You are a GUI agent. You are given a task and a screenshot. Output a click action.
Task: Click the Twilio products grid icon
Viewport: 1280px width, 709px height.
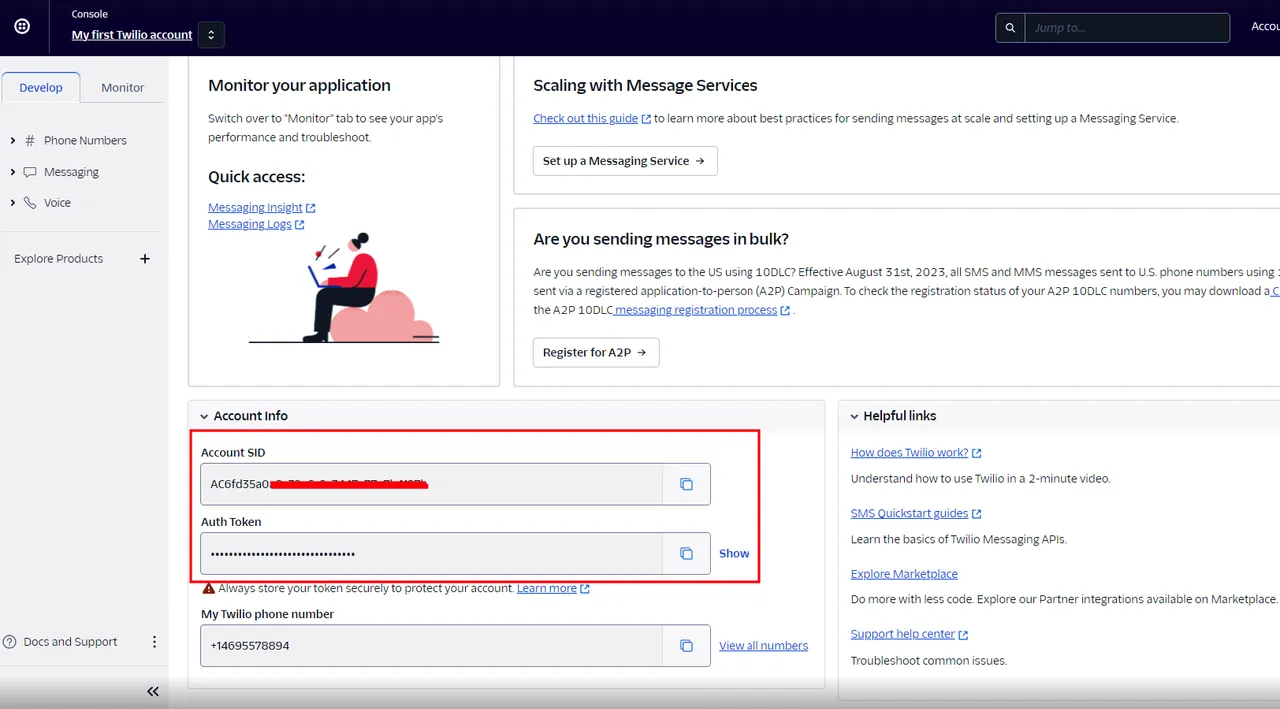coord(22,27)
